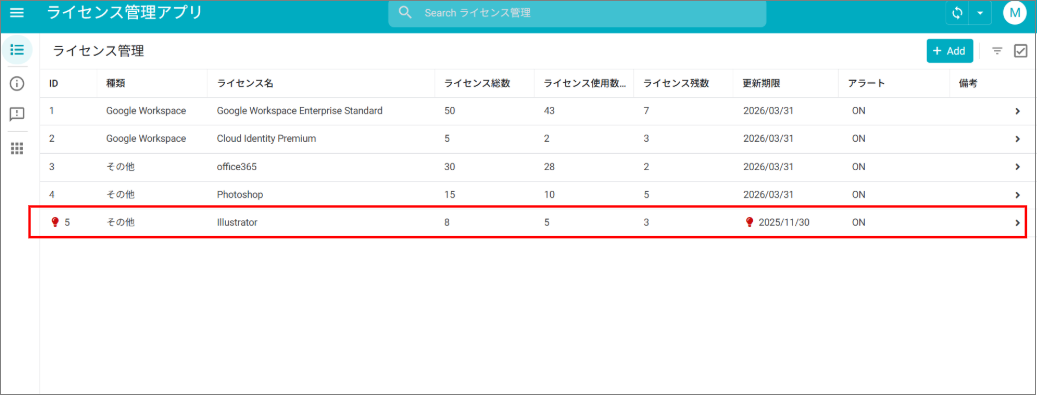Expand the Cloud Identity Premium row chevron

coord(1018,139)
